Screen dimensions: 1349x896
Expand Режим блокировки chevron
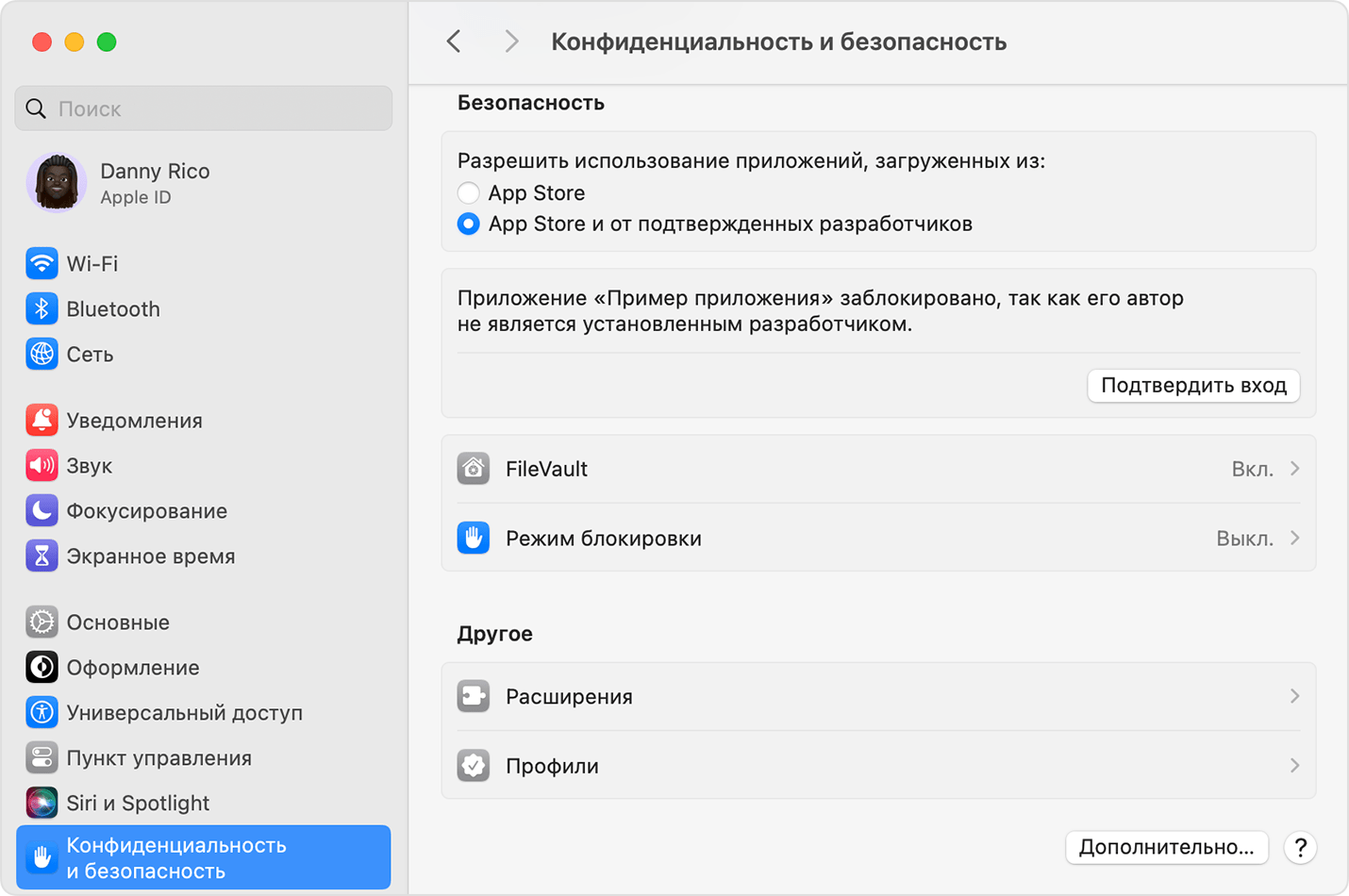tap(1294, 539)
